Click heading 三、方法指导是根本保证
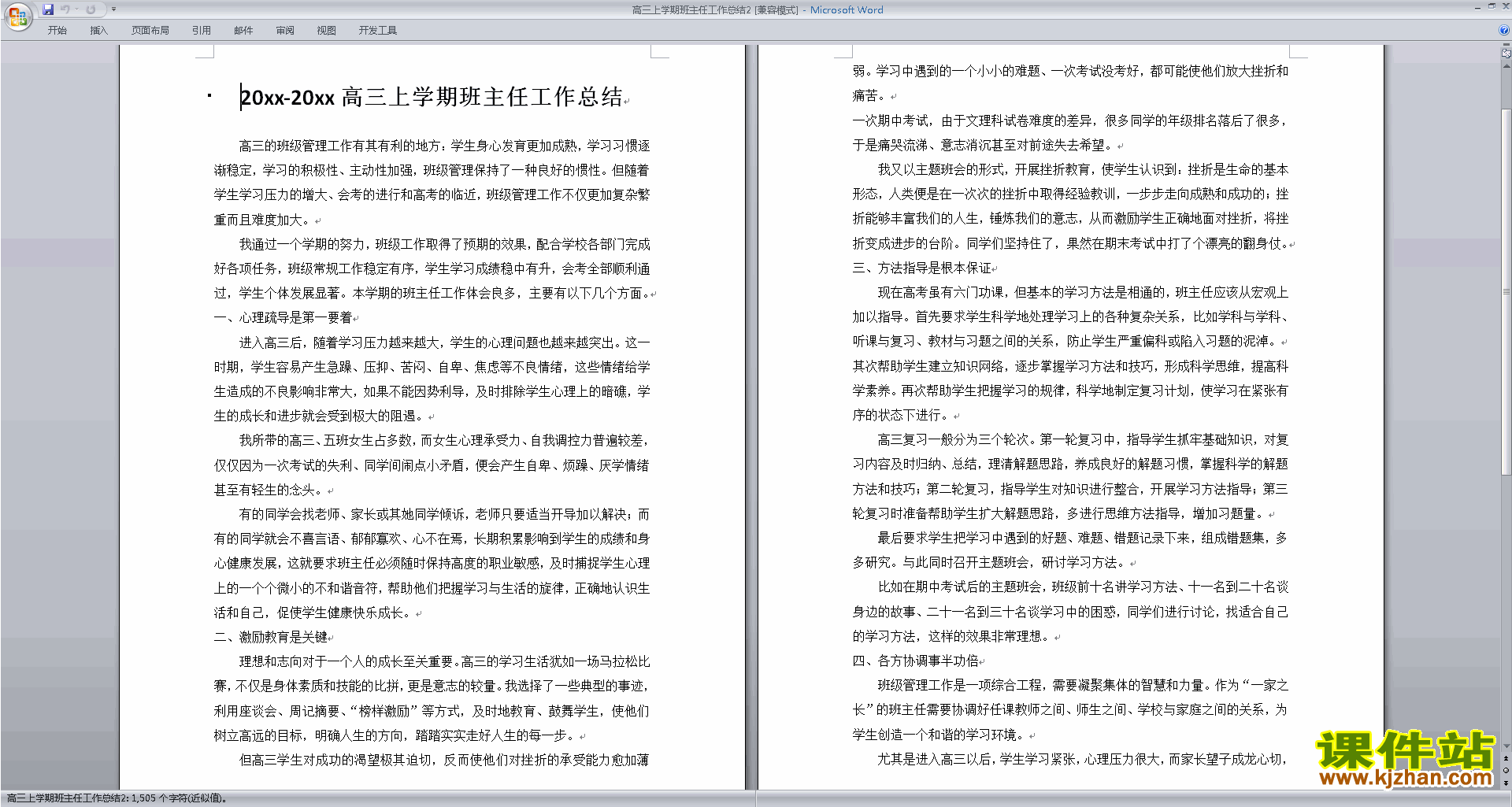Image resolution: width=1512 pixels, height=807 pixels. (922, 268)
